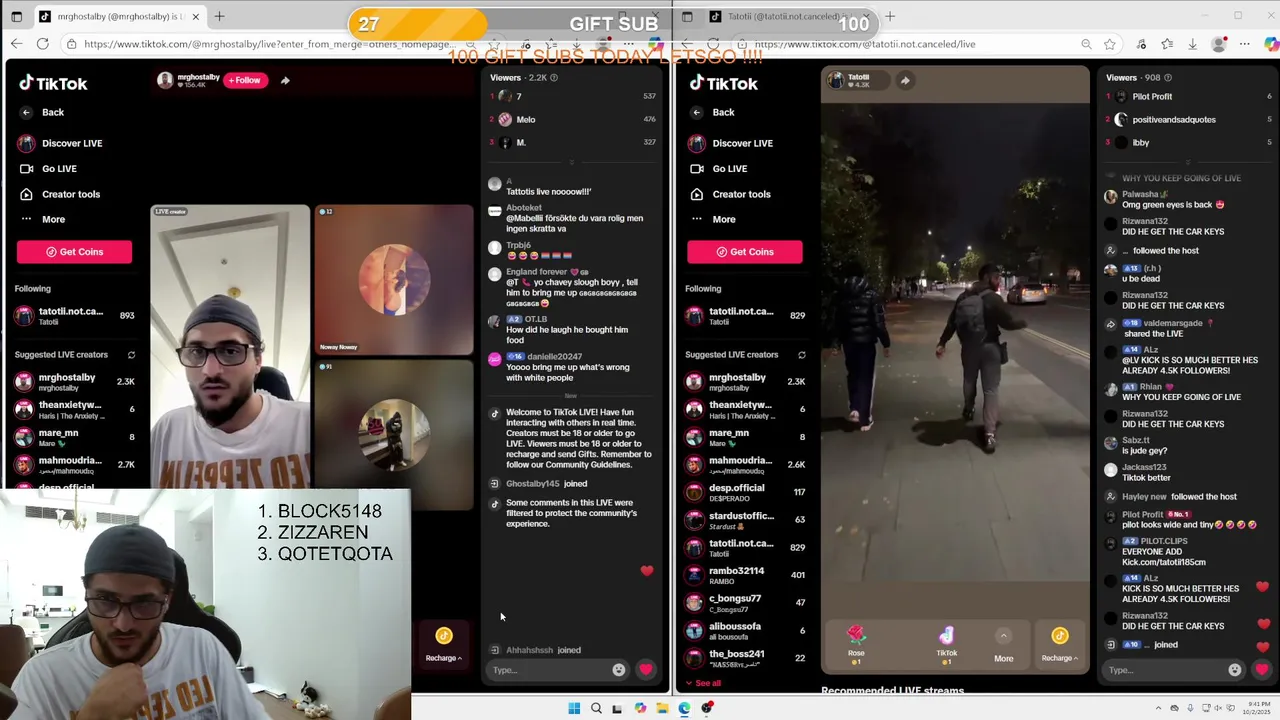Reload the mrghostalby browser page
The height and width of the screenshot is (720, 1280).
pyautogui.click(x=42, y=44)
